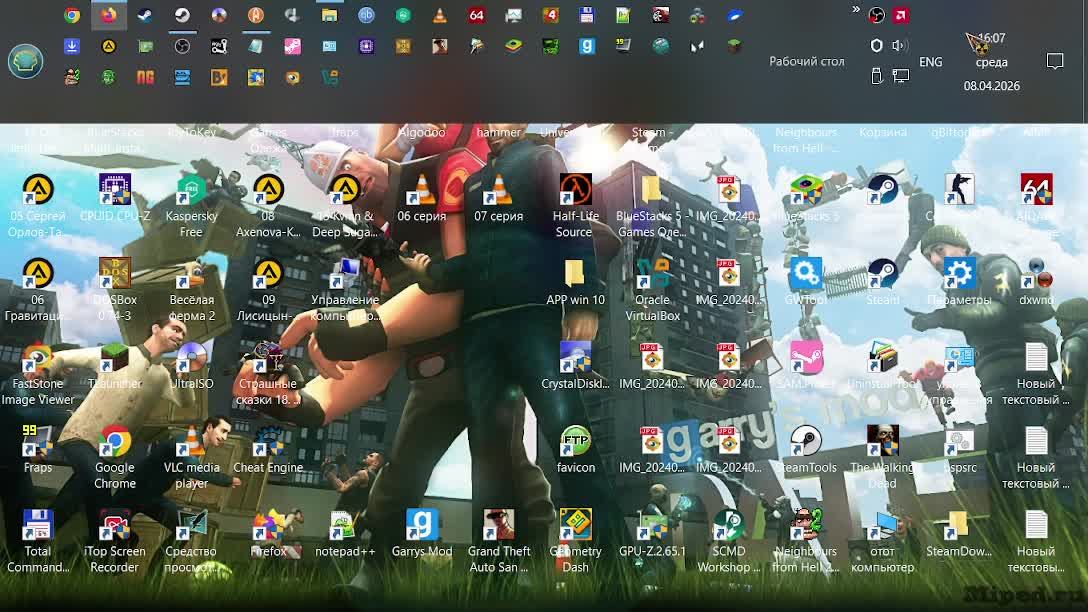Click the Total Commander floppy icon in taskbar
The image size is (1088, 612).
pos(586,15)
